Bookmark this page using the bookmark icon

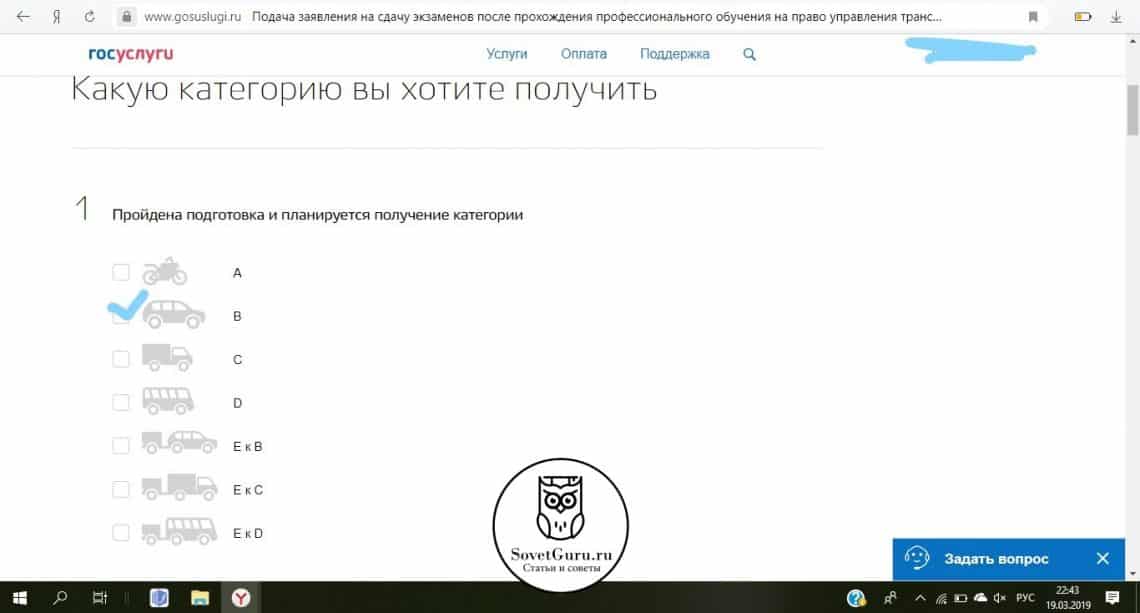pyautogui.click(x=1033, y=17)
